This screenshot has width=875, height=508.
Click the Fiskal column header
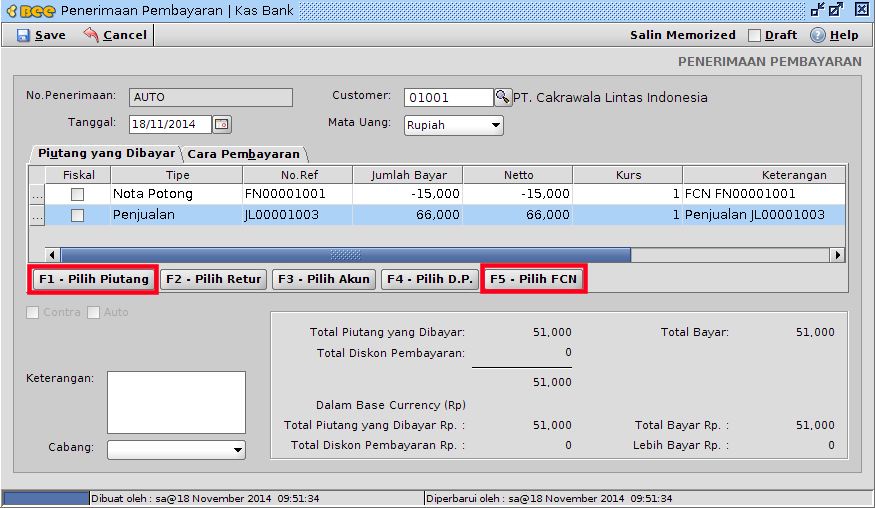click(79, 175)
